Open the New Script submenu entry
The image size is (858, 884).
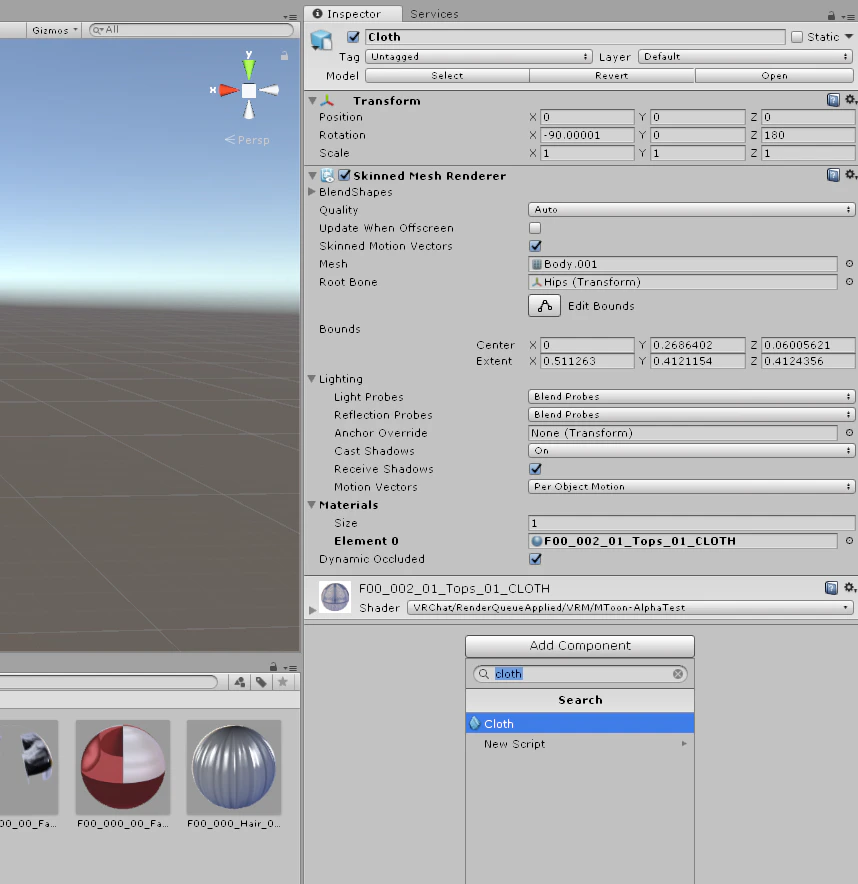point(580,744)
